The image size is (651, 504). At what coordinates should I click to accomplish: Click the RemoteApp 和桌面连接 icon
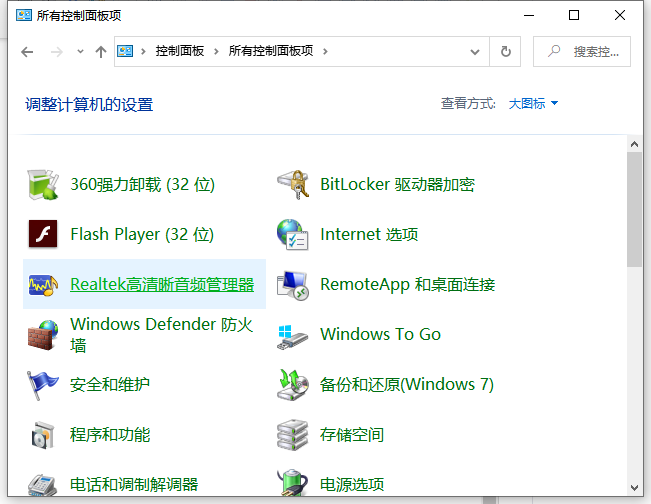293,285
